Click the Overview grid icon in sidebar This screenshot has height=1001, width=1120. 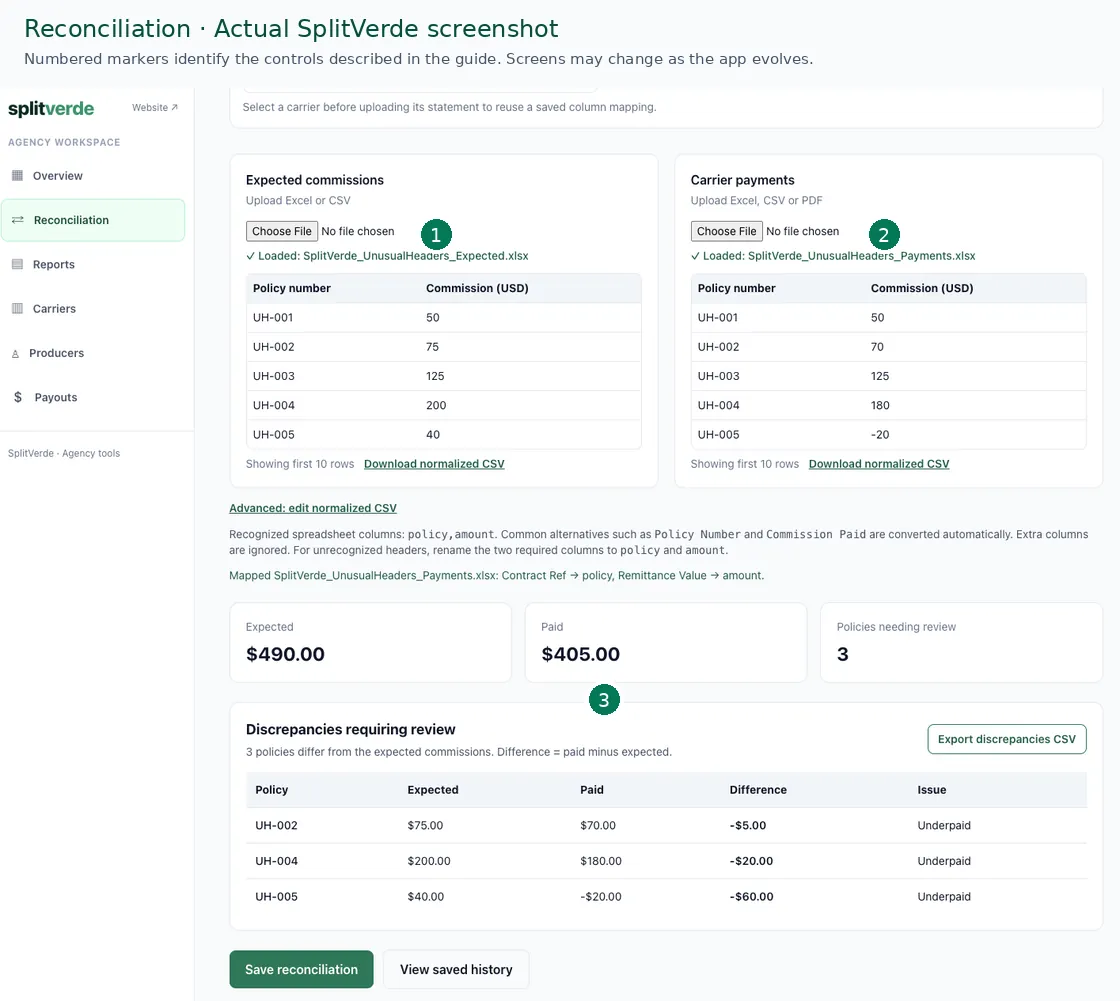click(x=18, y=176)
